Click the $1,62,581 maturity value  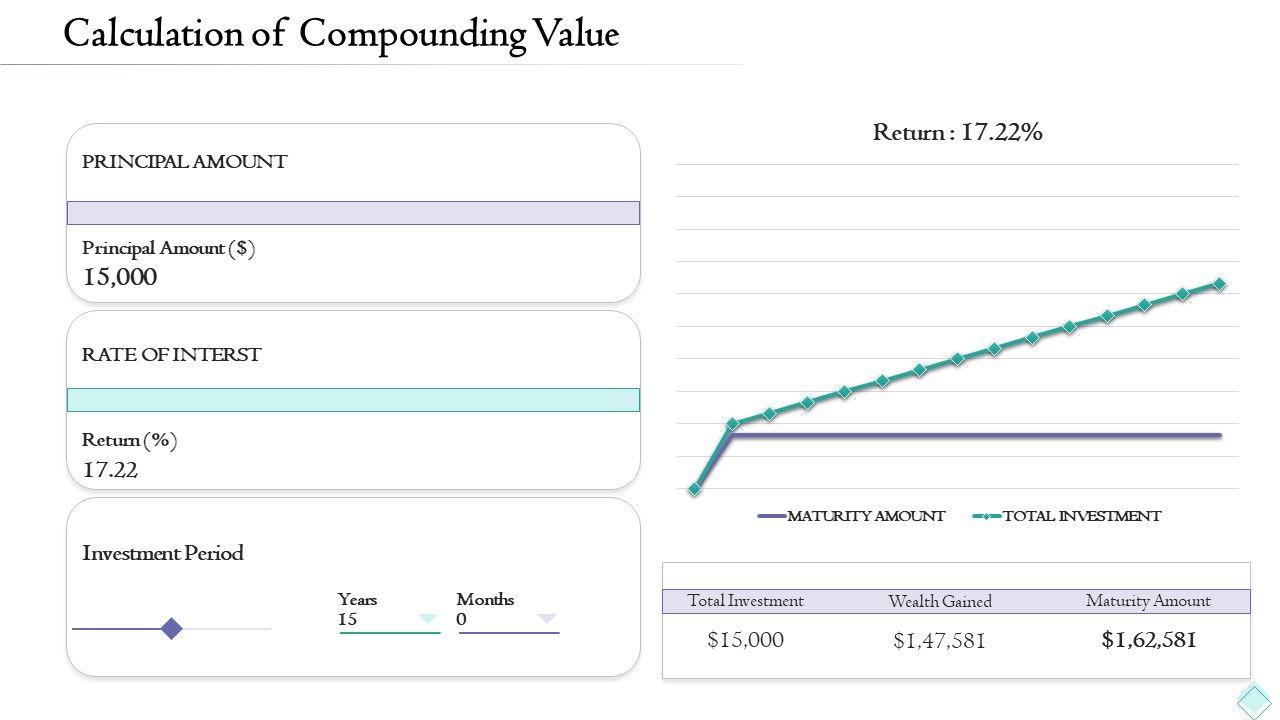[x=1148, y=640]
